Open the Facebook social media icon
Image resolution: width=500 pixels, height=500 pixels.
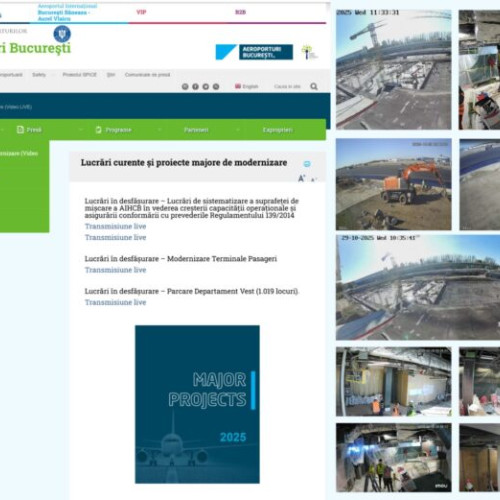(x=195, y=87)
